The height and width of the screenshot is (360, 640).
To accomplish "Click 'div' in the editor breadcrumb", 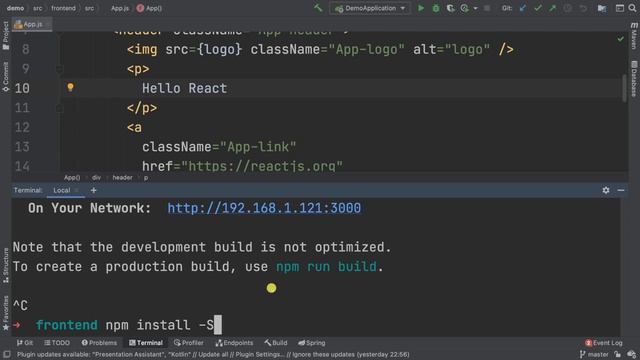I will pos(96,178).
